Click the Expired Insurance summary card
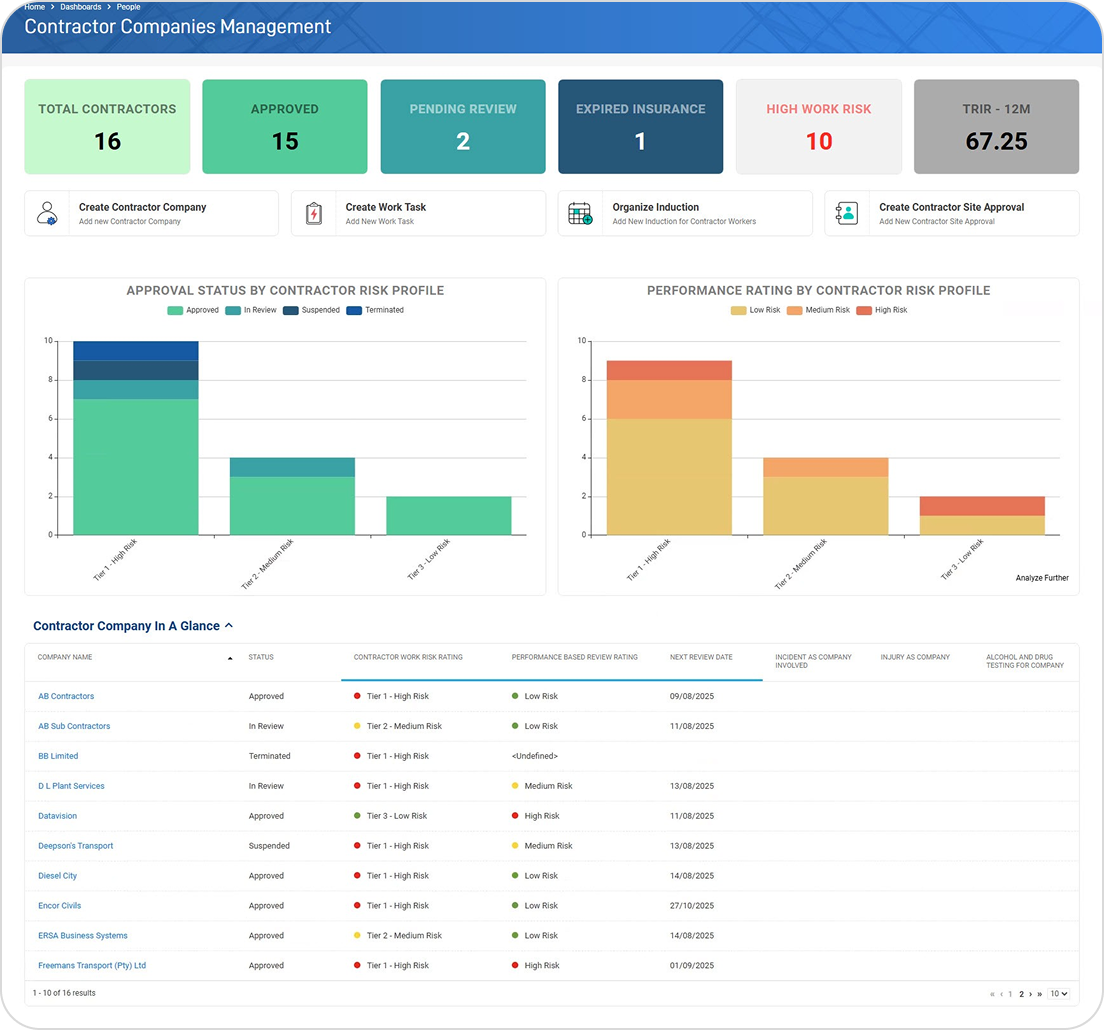The width and height of the screenshot is (1104, 1030). [x=640, y=127]
